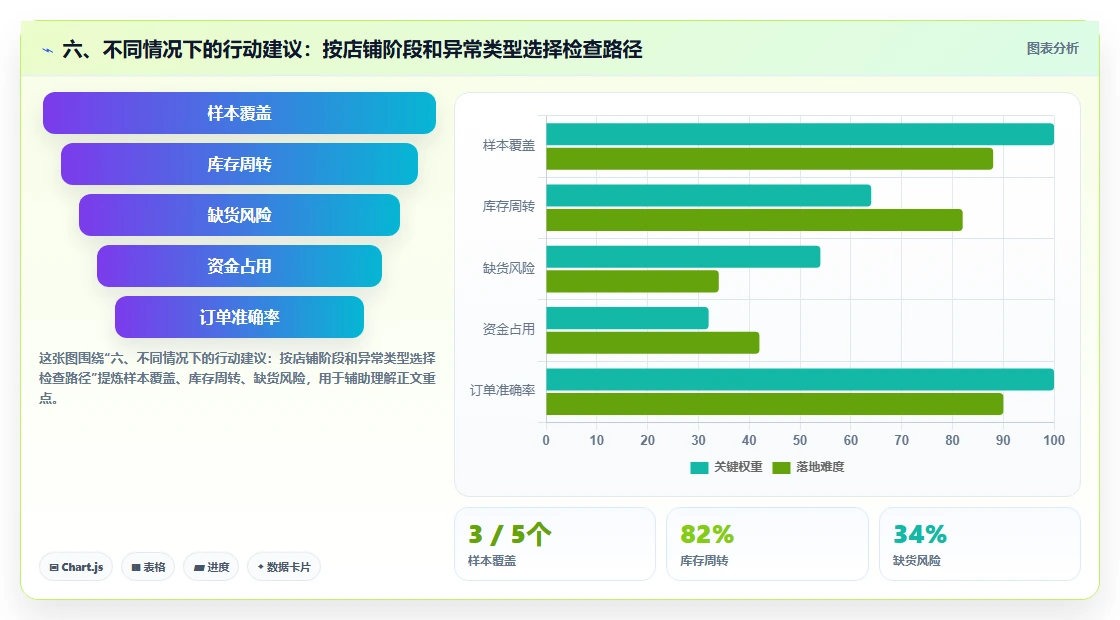This screenshot has width=1120, height=620.
Task: Click the 落地难度 legend label
Action: 820,467
